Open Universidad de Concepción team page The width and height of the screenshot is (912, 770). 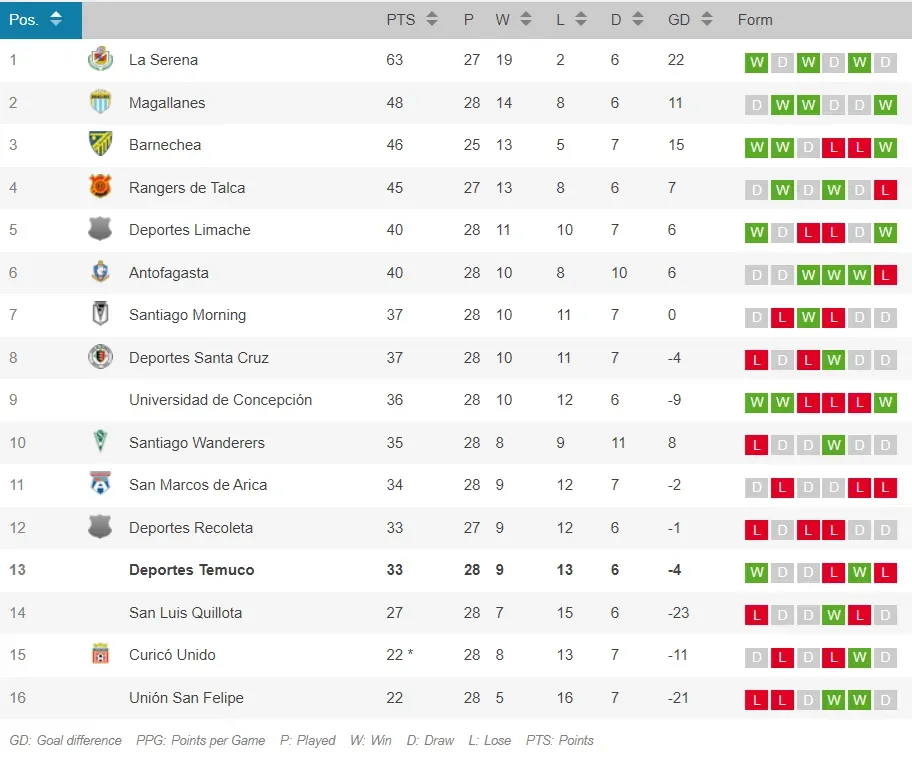point(220,400)
